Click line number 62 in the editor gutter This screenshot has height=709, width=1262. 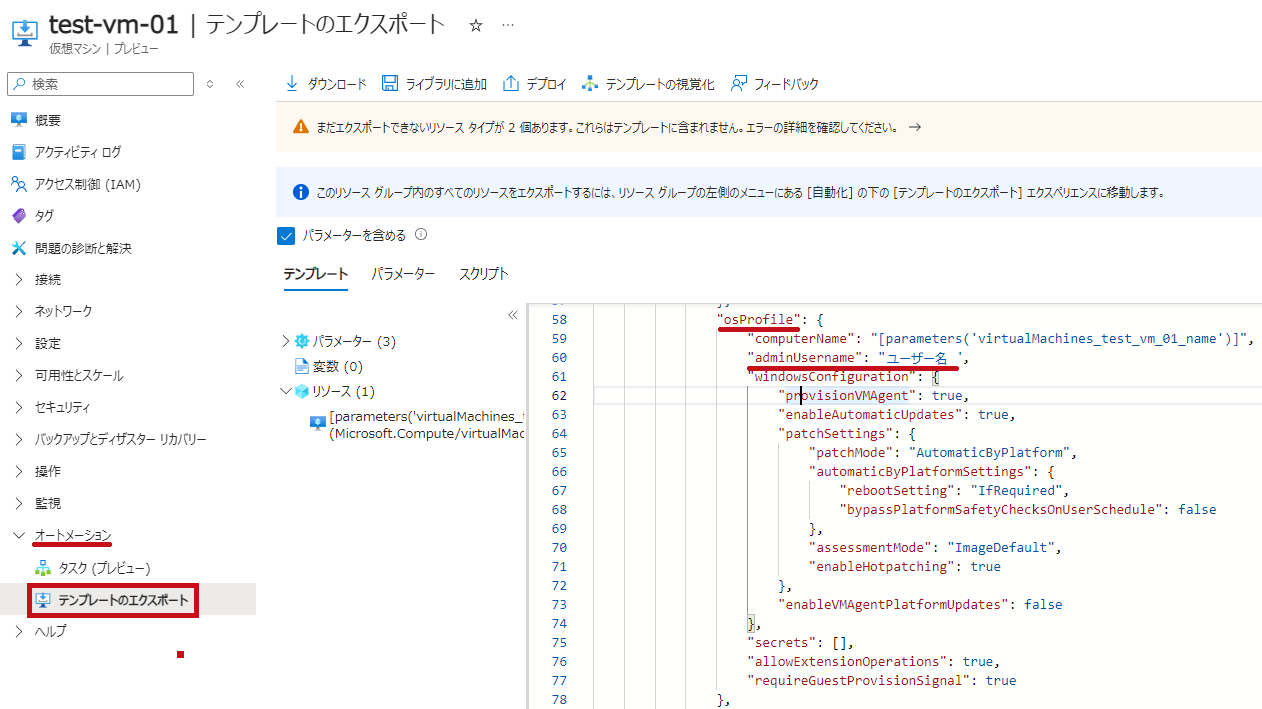[x=559, y=396]
